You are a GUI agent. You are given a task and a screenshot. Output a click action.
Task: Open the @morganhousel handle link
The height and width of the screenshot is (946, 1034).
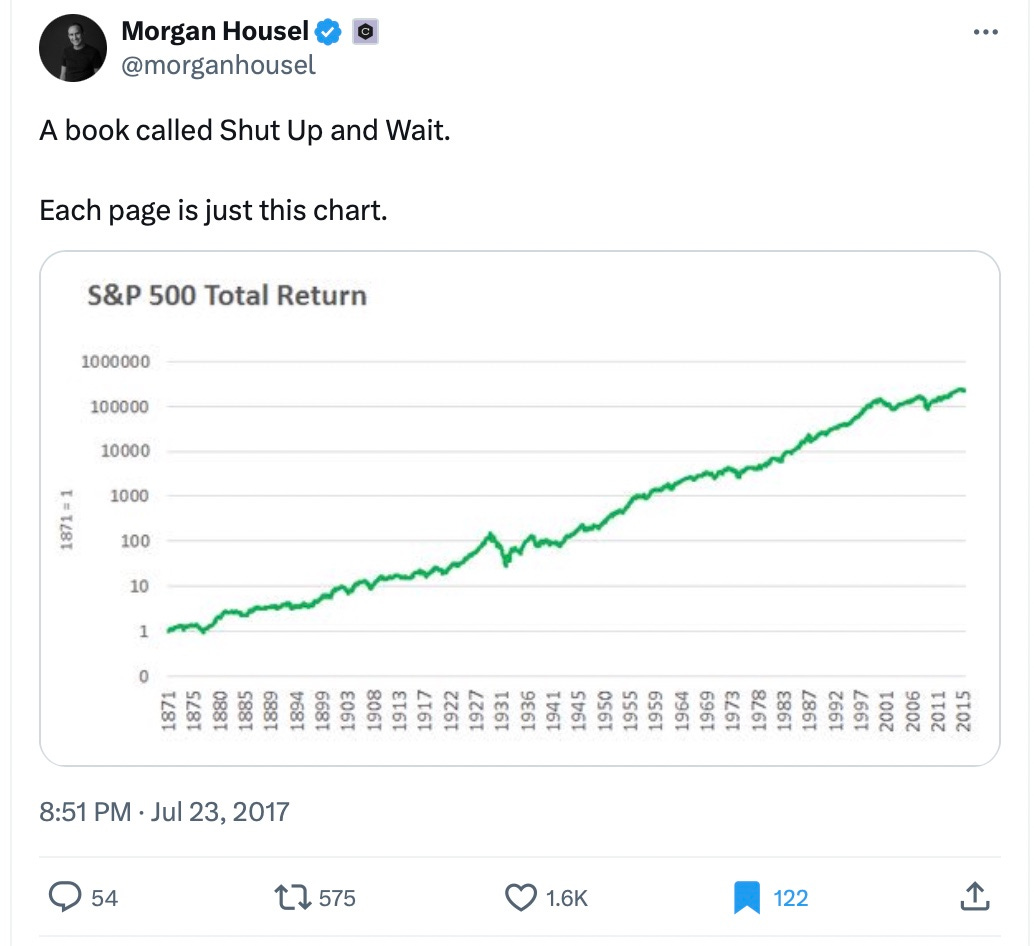(x=218, y=65)
